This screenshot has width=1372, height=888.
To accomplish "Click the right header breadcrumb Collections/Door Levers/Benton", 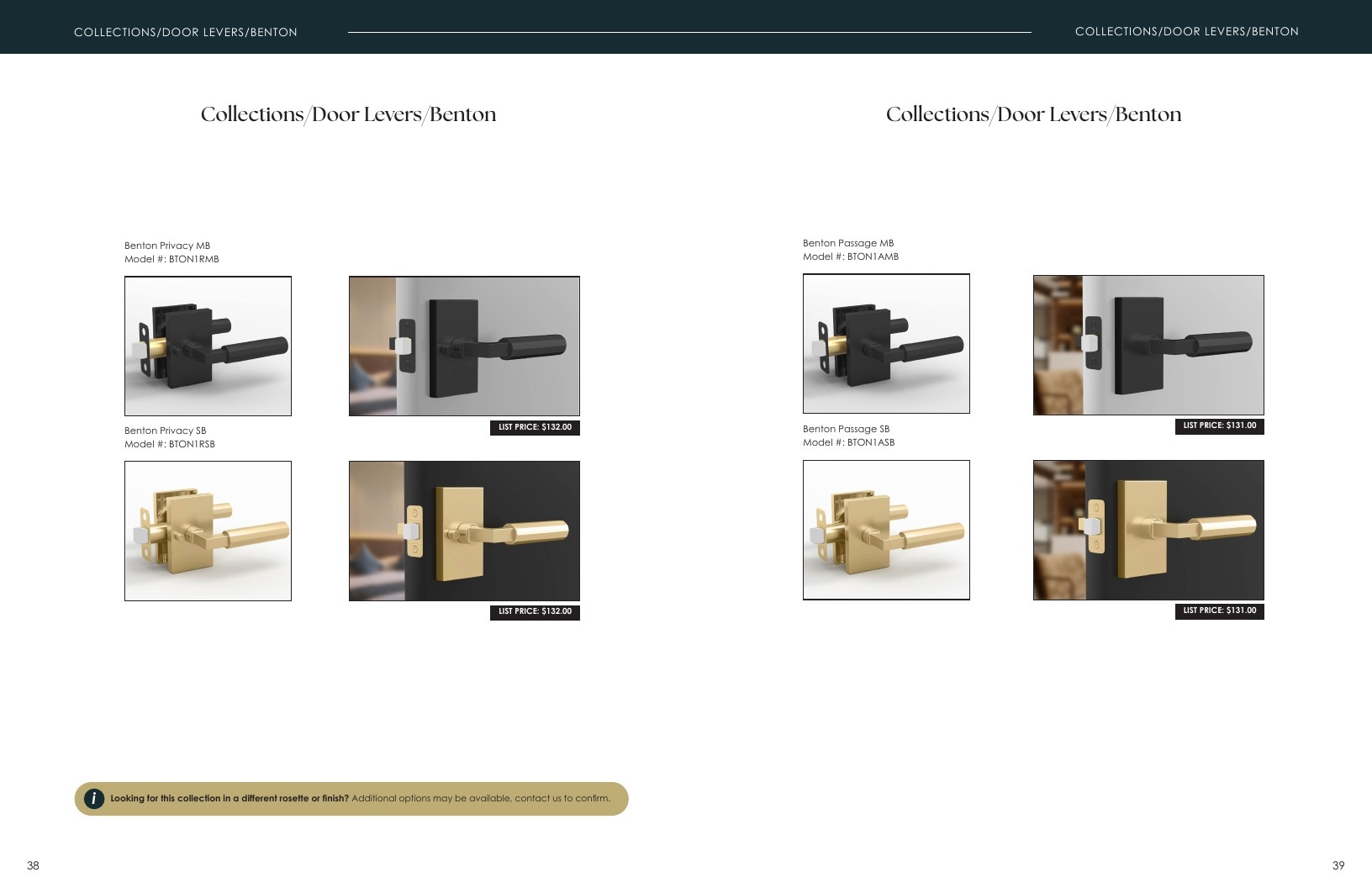I will coord(1186,31).
